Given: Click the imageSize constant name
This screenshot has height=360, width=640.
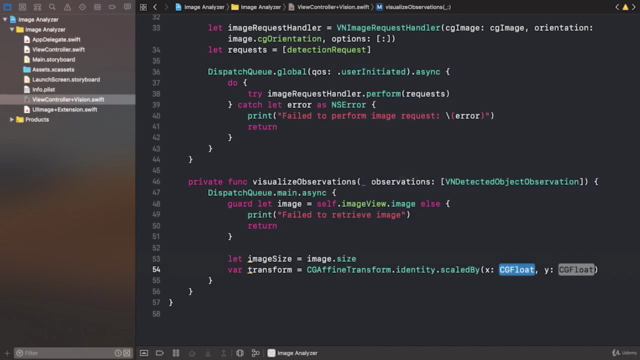Looking at the screenshot, I should pos(270,259).
